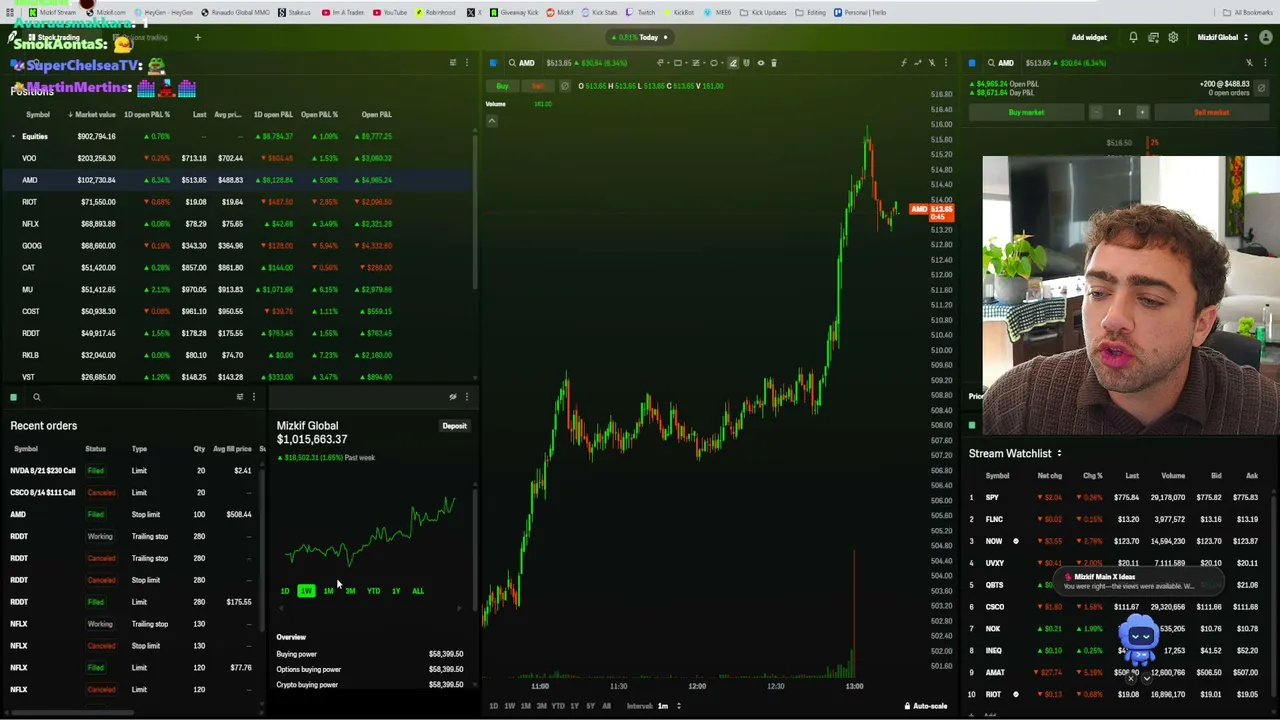Sort positions by the Market value header
This screenshot has width=1280, height=720.
coord(92,115)
